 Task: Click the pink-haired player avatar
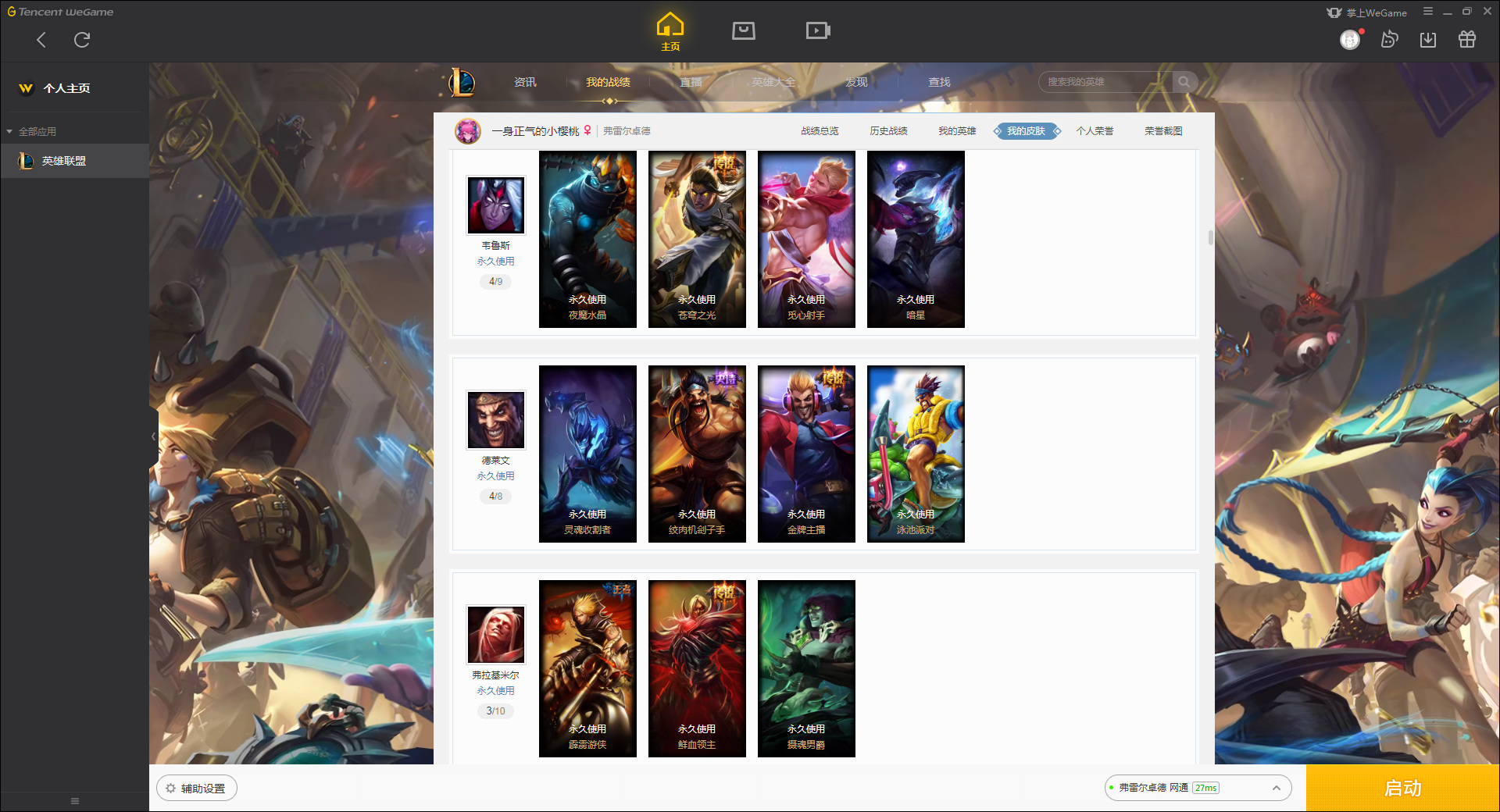click(468, 131)
